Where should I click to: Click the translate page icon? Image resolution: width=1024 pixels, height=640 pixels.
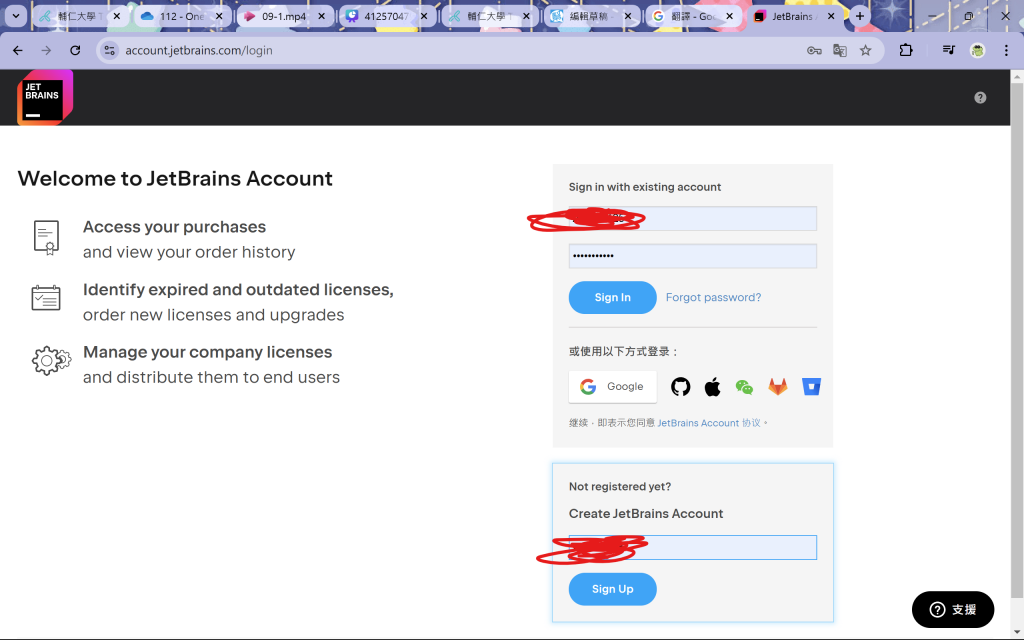point(840,50)
